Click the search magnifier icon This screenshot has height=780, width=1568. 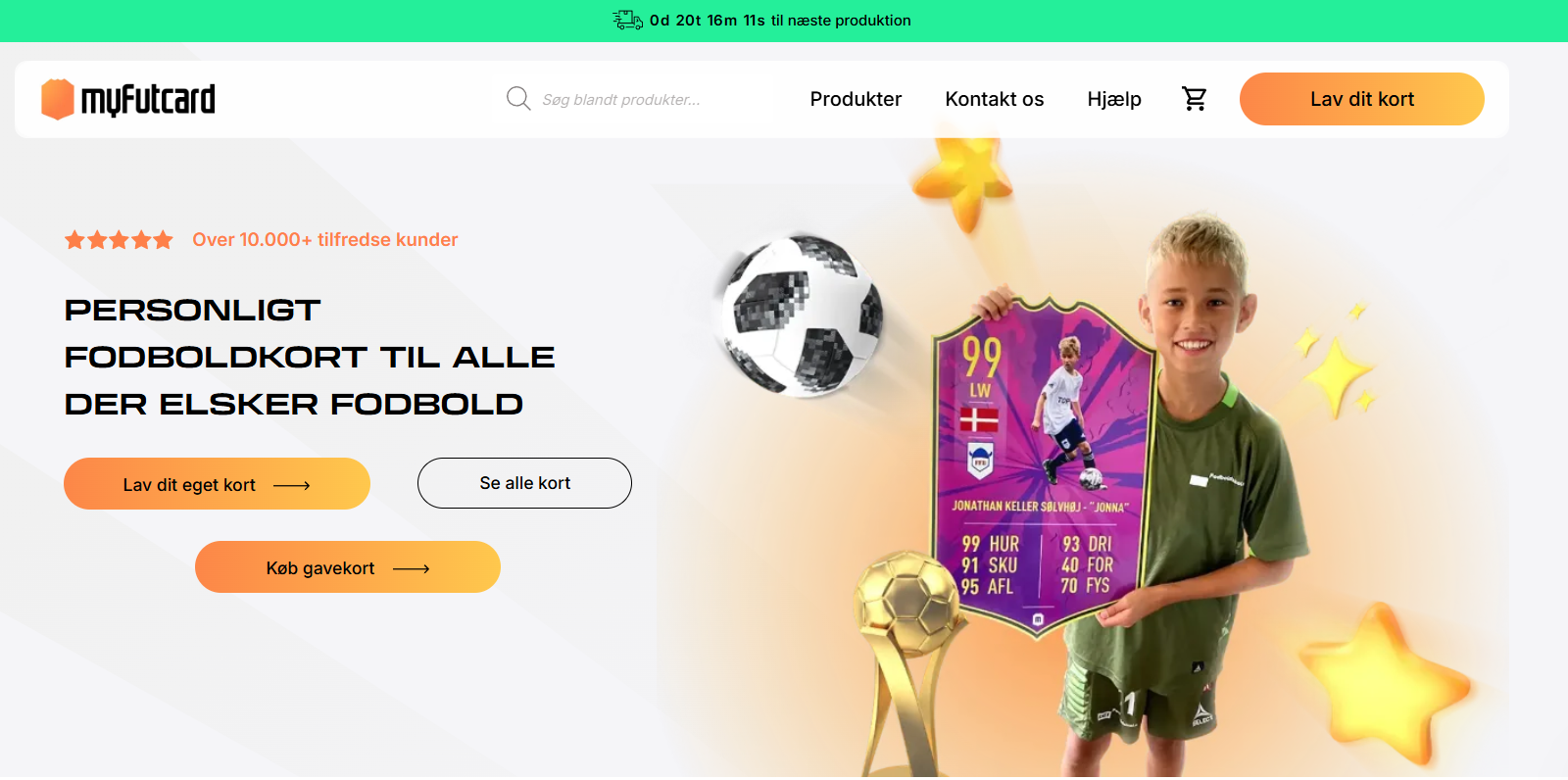click(518, 99)
